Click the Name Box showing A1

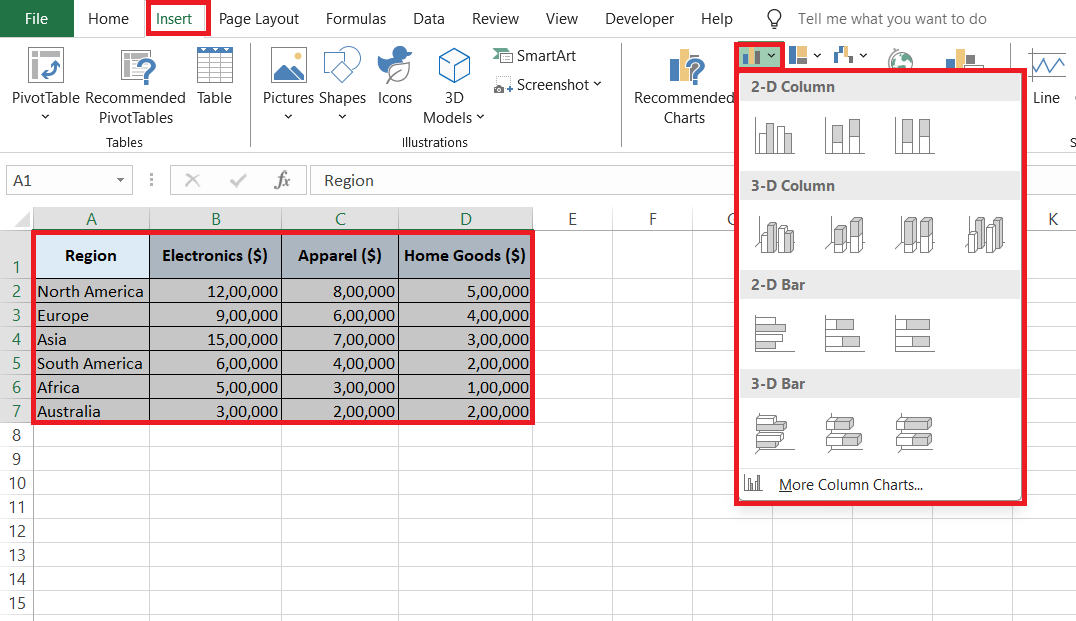click(x=60, y=180)
